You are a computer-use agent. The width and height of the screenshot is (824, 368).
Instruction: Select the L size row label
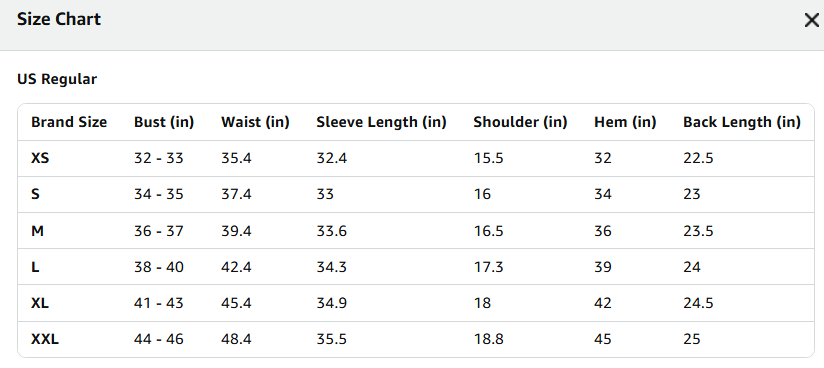click(x=35, y=267)
